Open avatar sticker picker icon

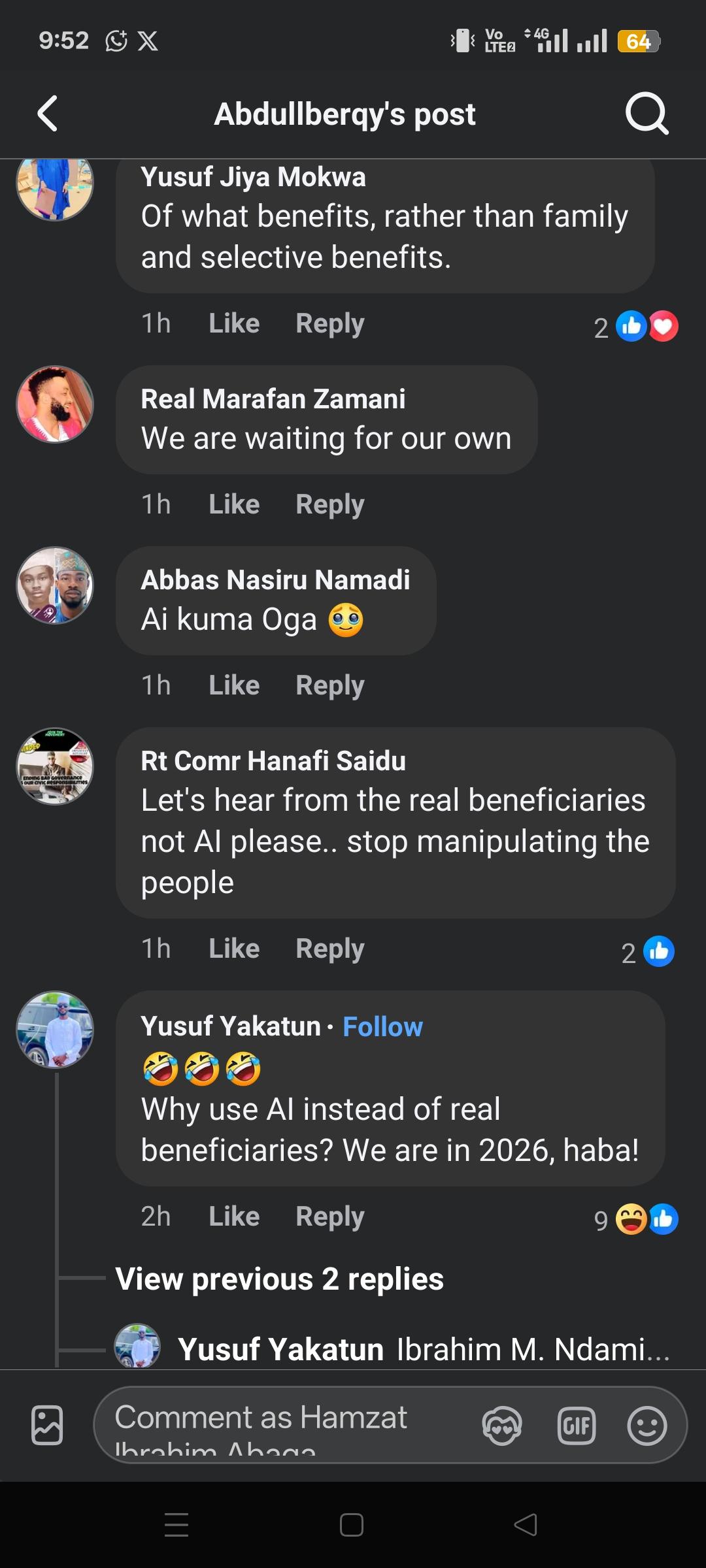click(501, 1425)
